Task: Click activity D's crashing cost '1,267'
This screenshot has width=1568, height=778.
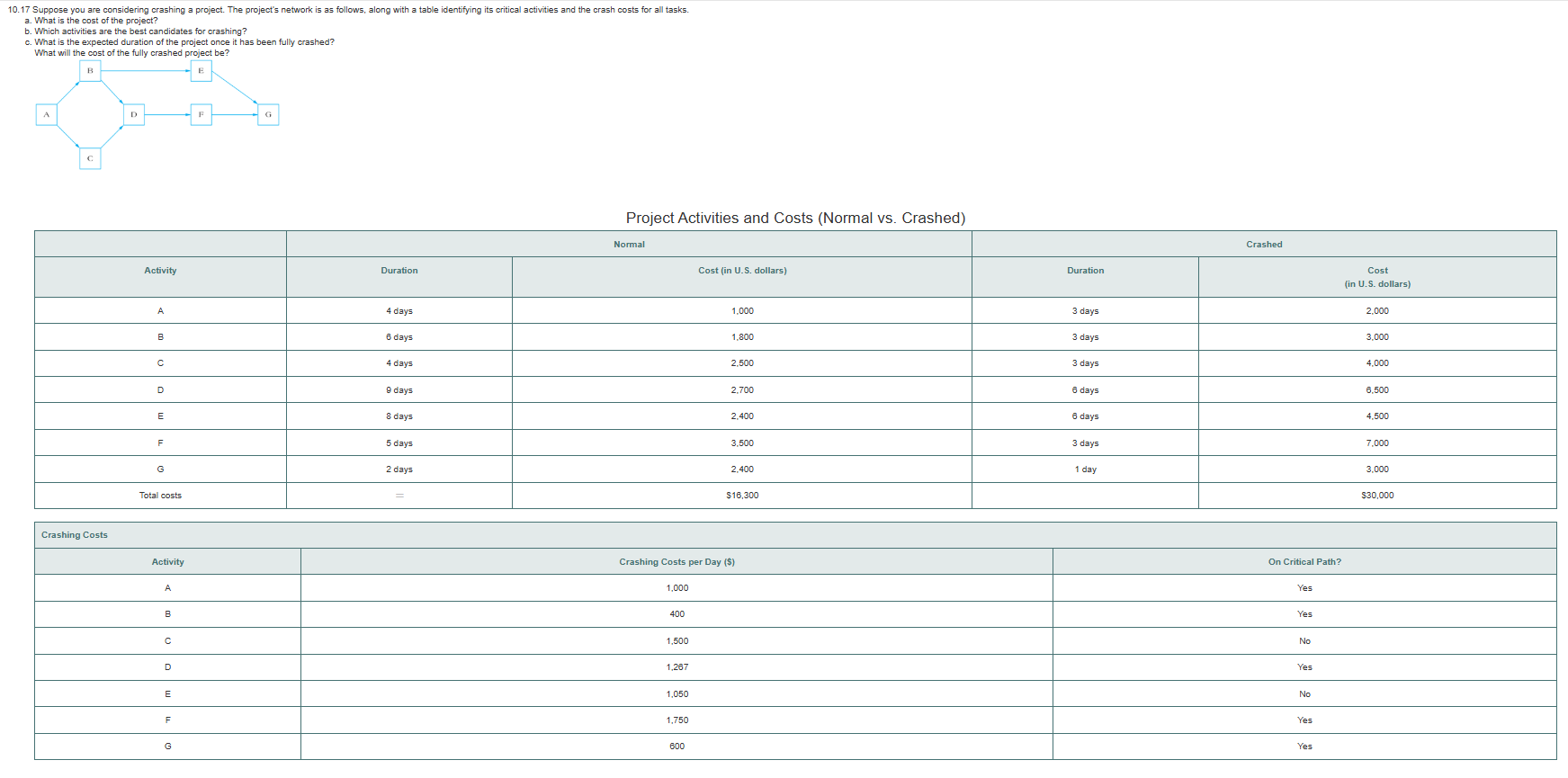Action: 676,667
